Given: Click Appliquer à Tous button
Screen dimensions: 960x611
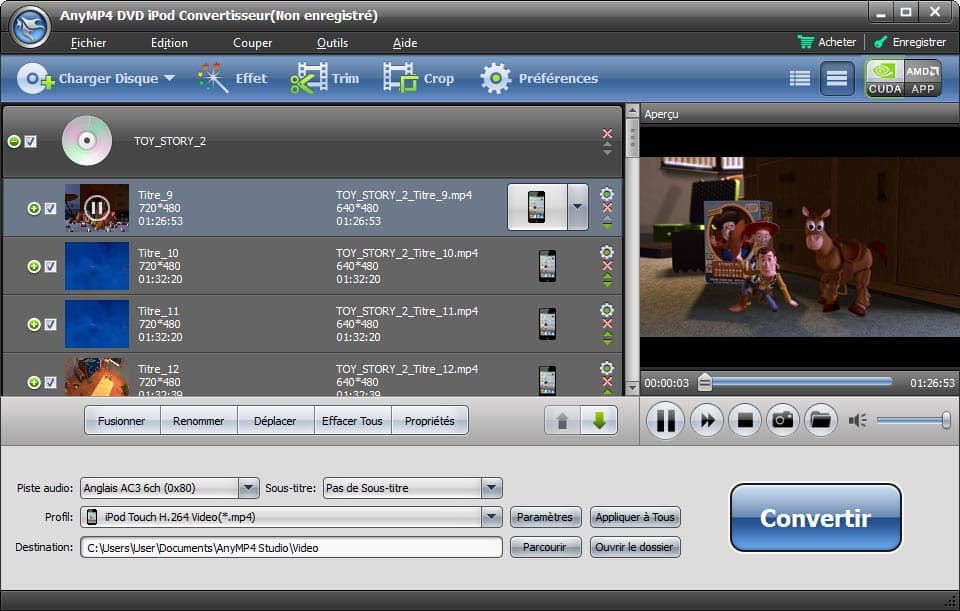Looking at the screenshot, I should click(x=635, y=517).
